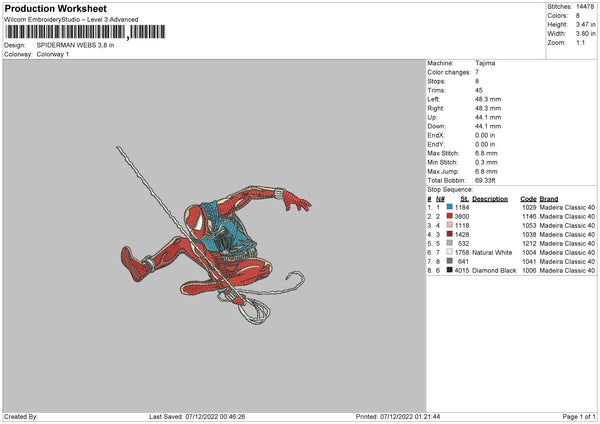This screenshot has width=600, height=424.
Task: Pick the peach 1118 thread swatch
Action: coord(450,225)
